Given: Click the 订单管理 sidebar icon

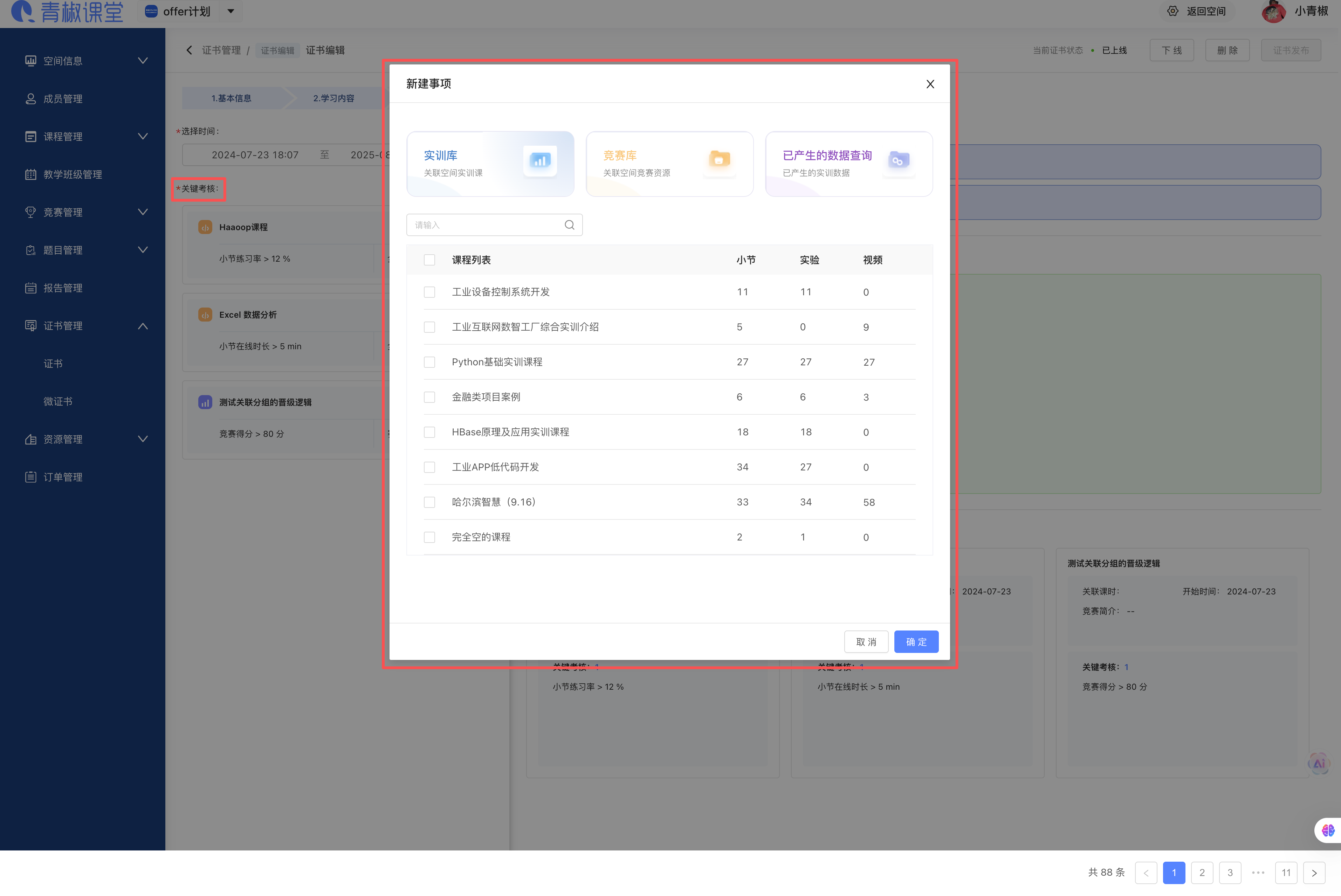Looking at the screenshot, I should 30,477.
